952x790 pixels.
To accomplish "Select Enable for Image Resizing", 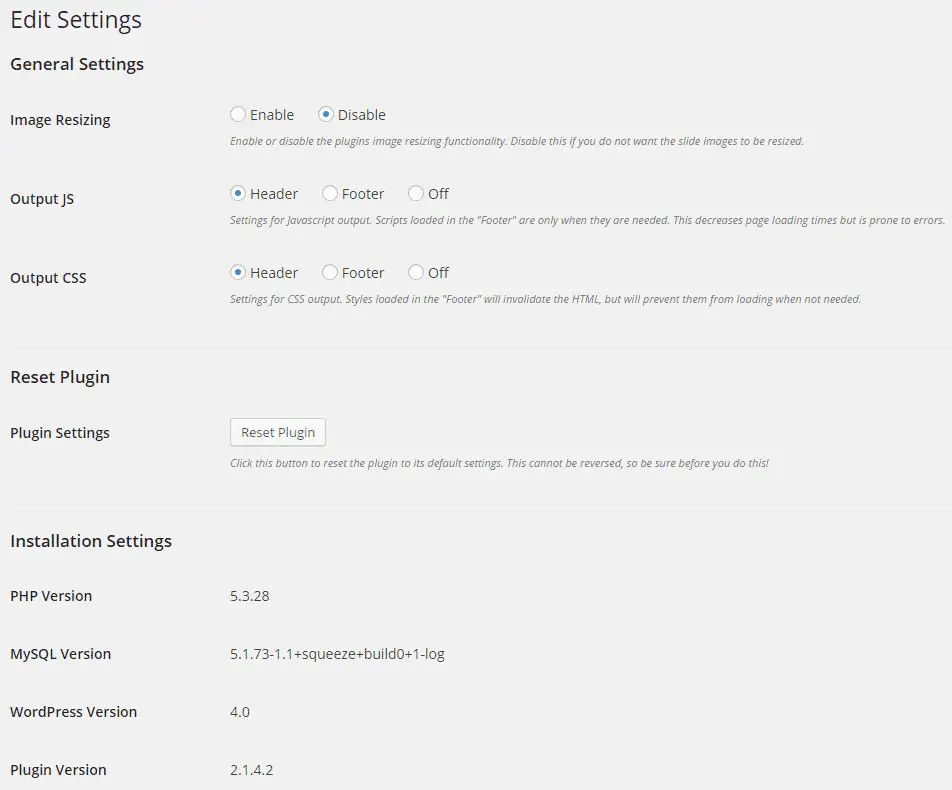I will tap(238, 114).
